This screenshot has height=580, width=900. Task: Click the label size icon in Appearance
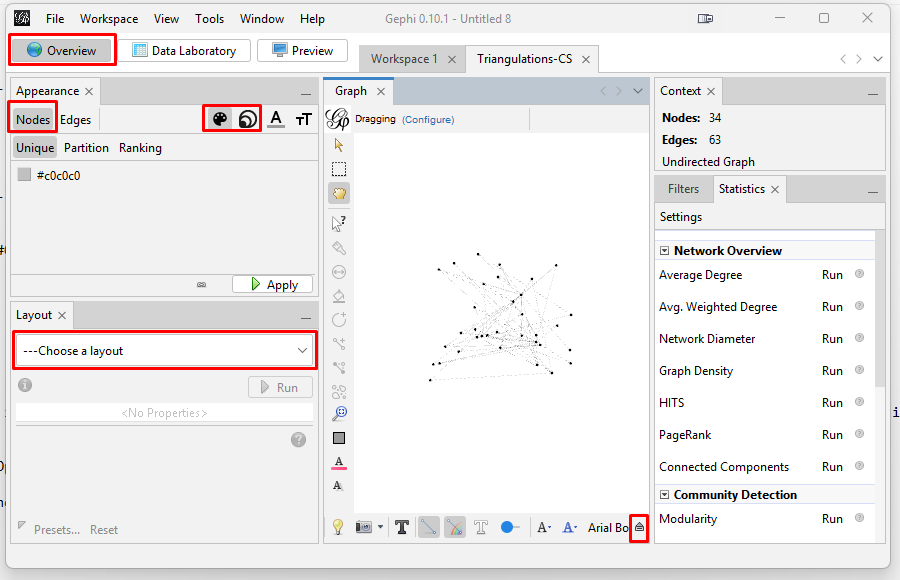[x=304, y=119]
